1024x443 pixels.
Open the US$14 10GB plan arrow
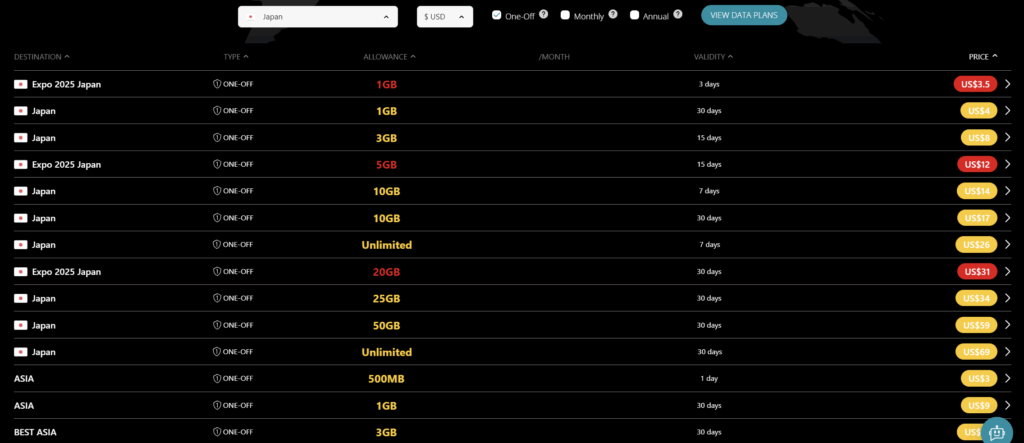1008,191
